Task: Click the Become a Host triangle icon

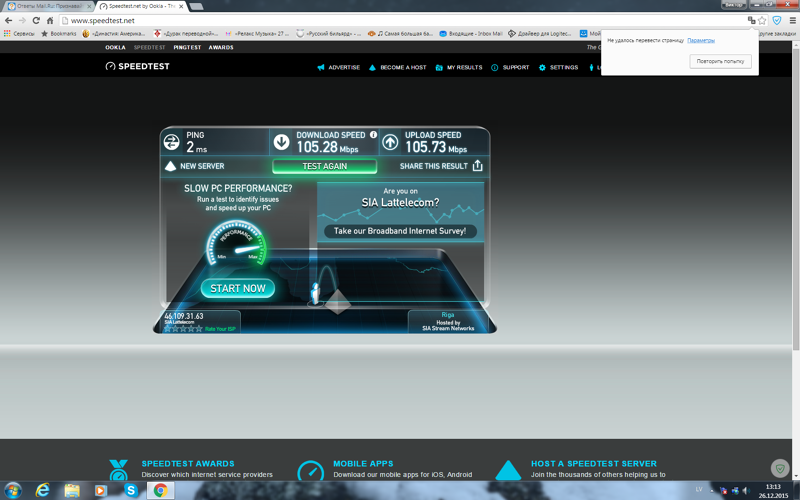Action: [372, 67]
